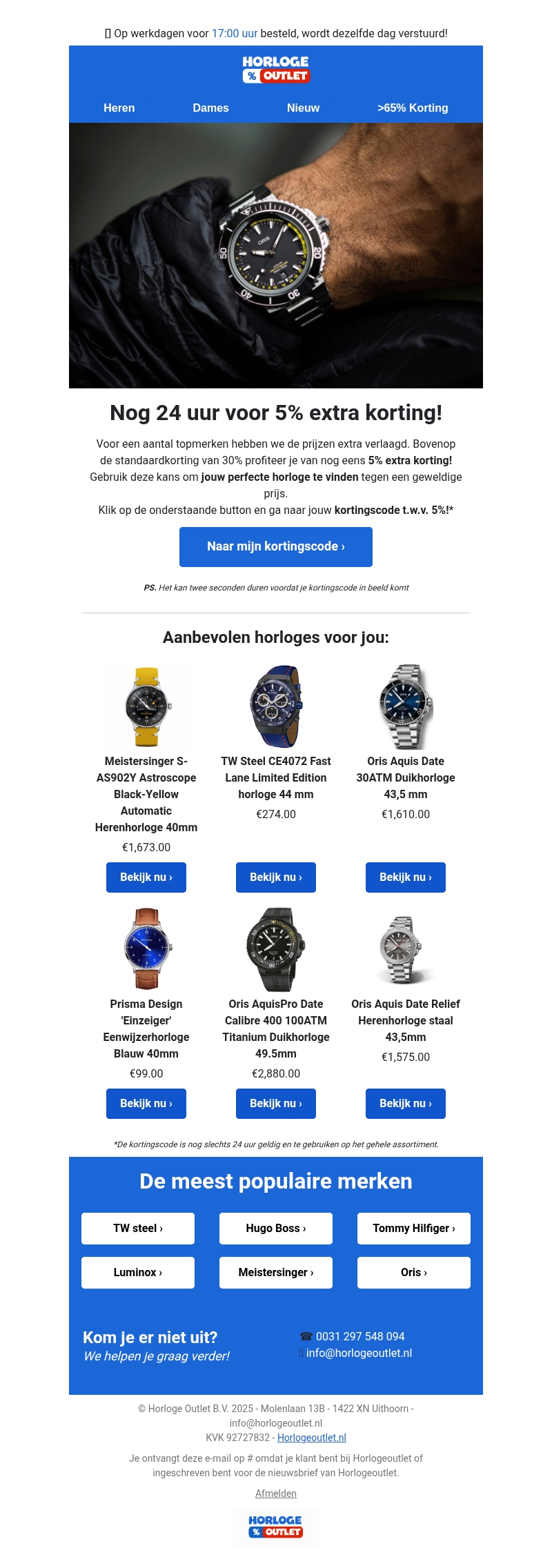Click the phone icon beside 0031 297 548 094
The width and height of the screenshot is (552, 1568).
pos(306,1336)
